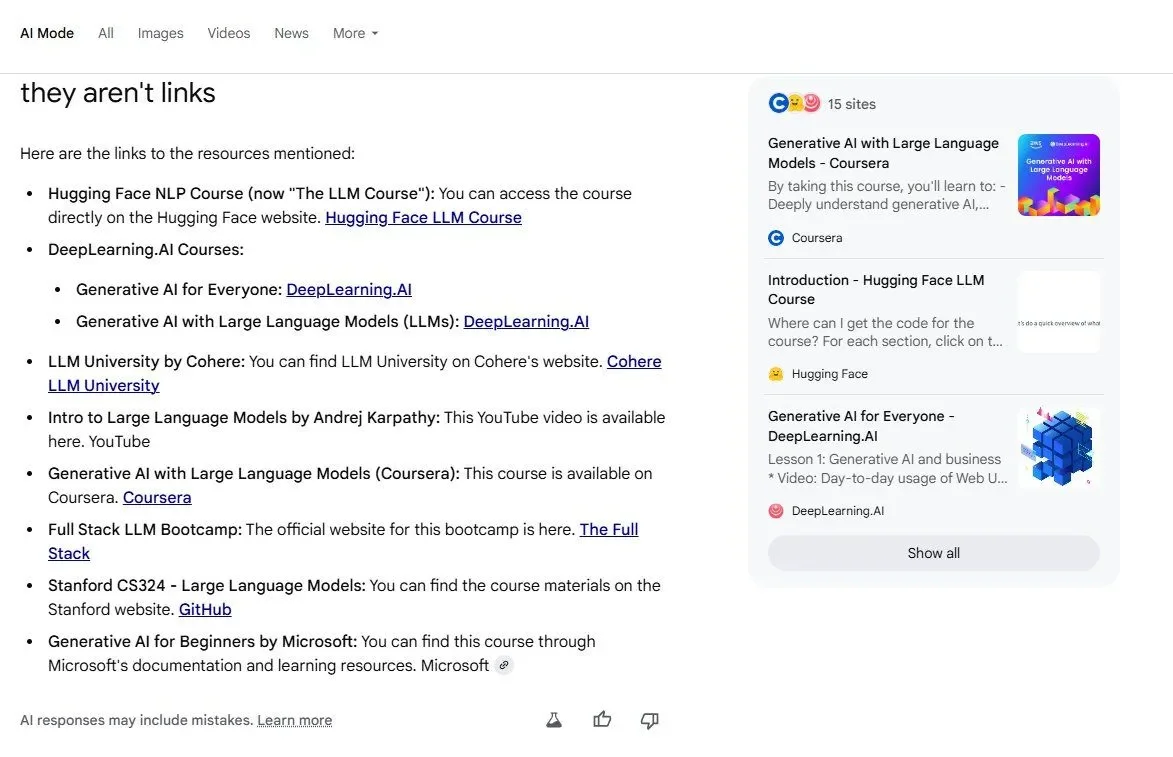Click the "Here are the links to the resources" line
The height and width of the screenshot is (757, 1173).
188,153
